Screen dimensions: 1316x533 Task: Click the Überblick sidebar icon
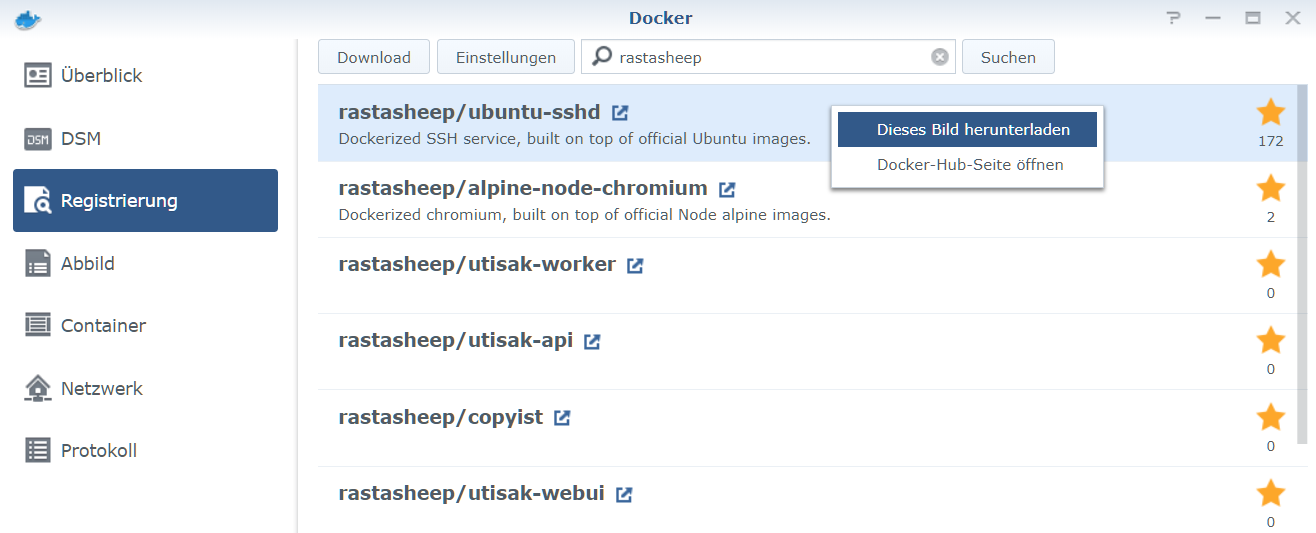38,75
